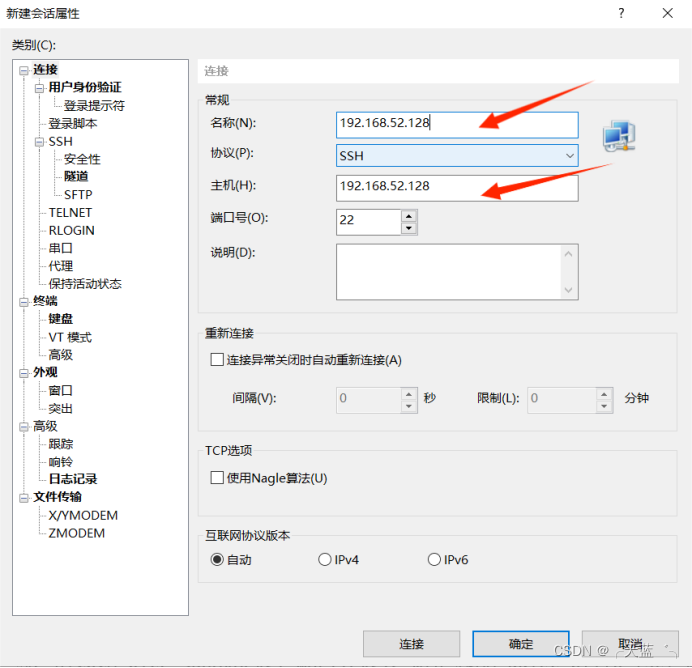Confirm settings with the 确定 button

coord(521,644)
